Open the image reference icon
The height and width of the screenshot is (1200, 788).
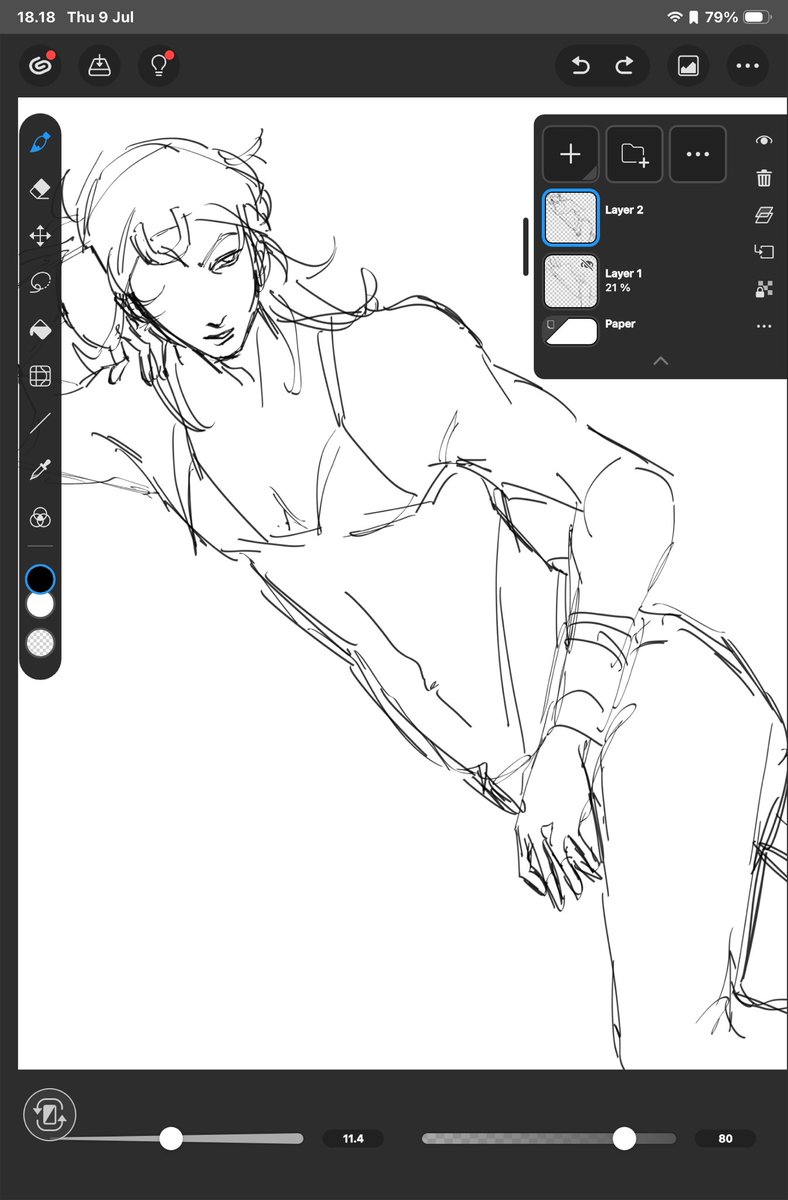click(688, 66)
